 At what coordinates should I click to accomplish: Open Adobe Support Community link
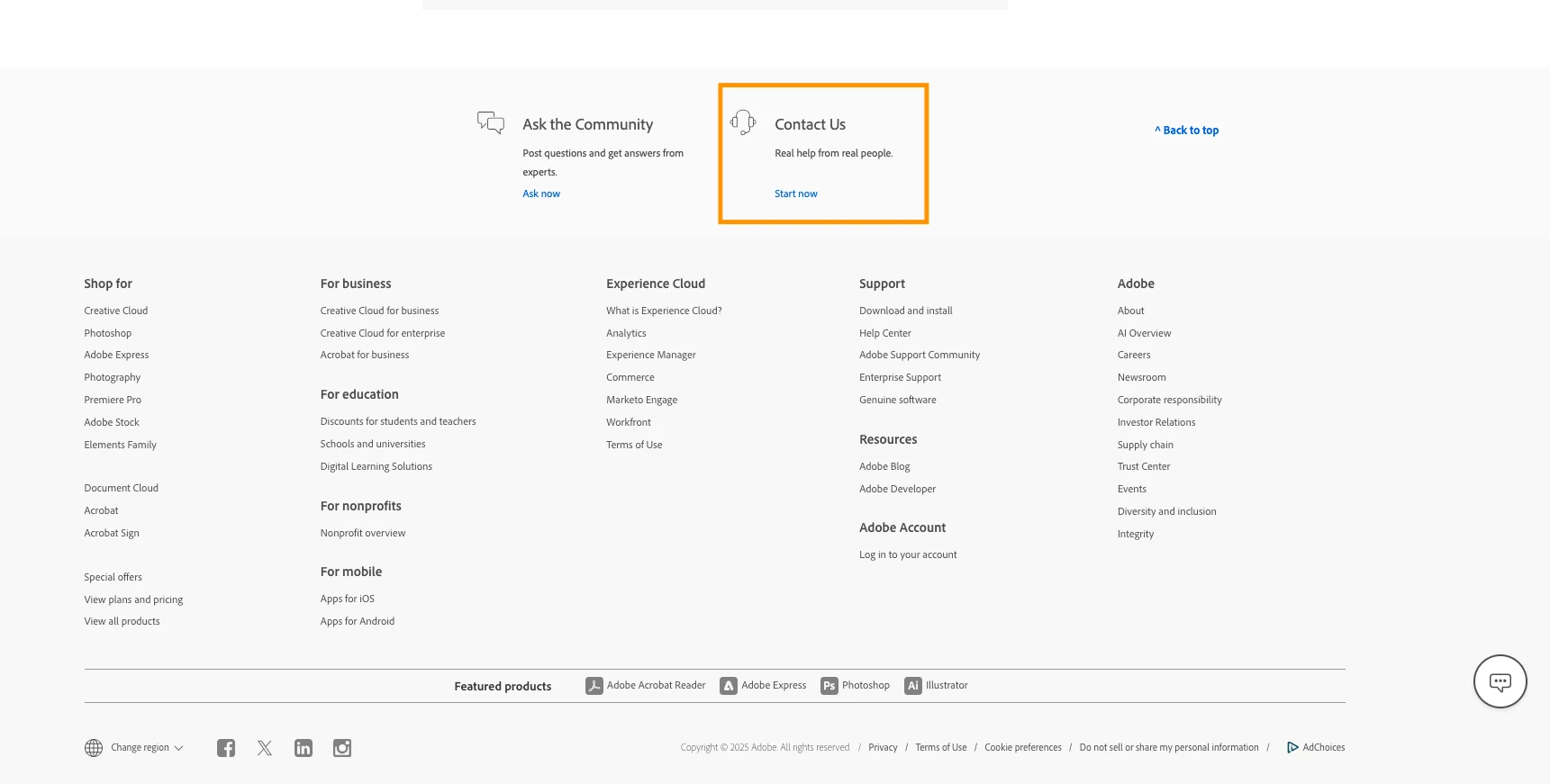coord(920,355)
